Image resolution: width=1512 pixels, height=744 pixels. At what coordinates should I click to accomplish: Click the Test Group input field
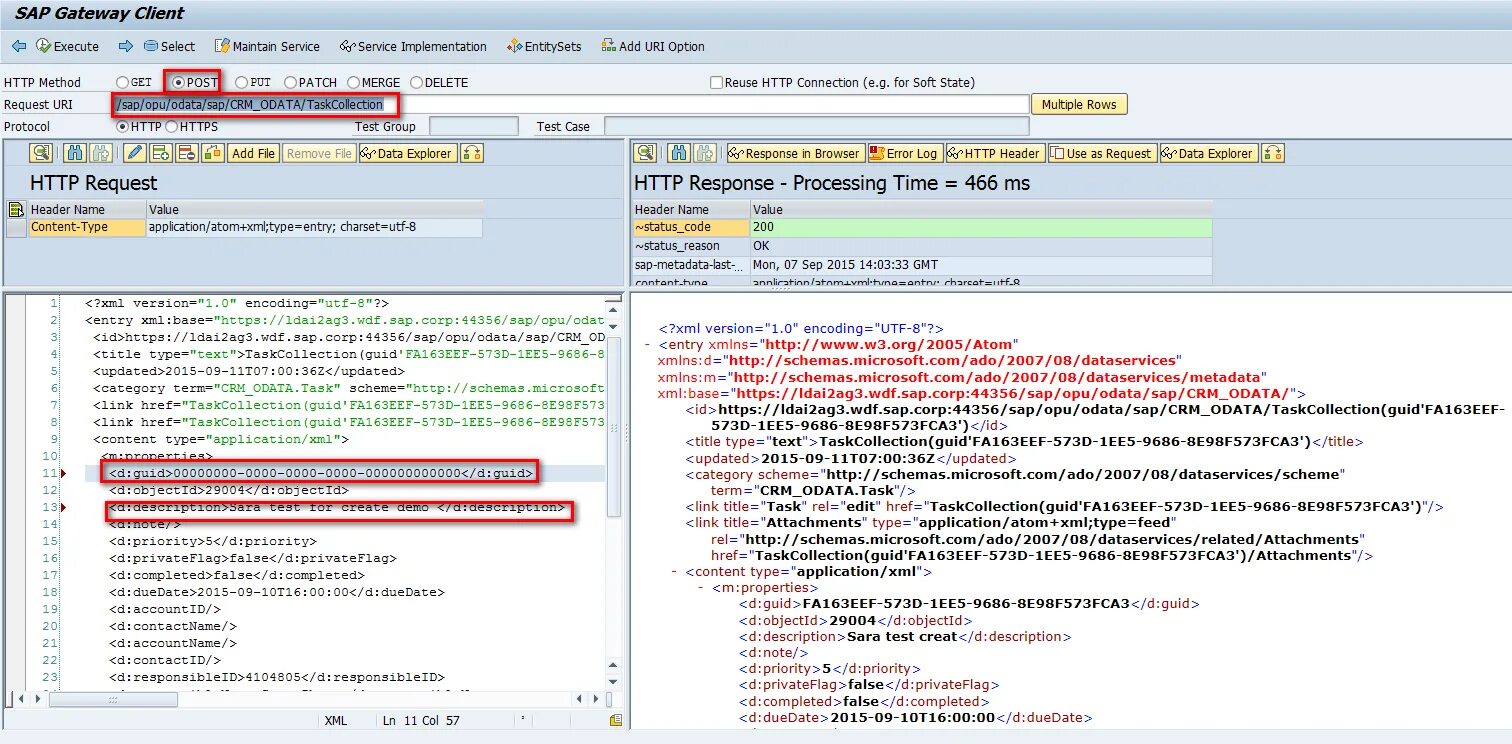click(x=473, y=127)
